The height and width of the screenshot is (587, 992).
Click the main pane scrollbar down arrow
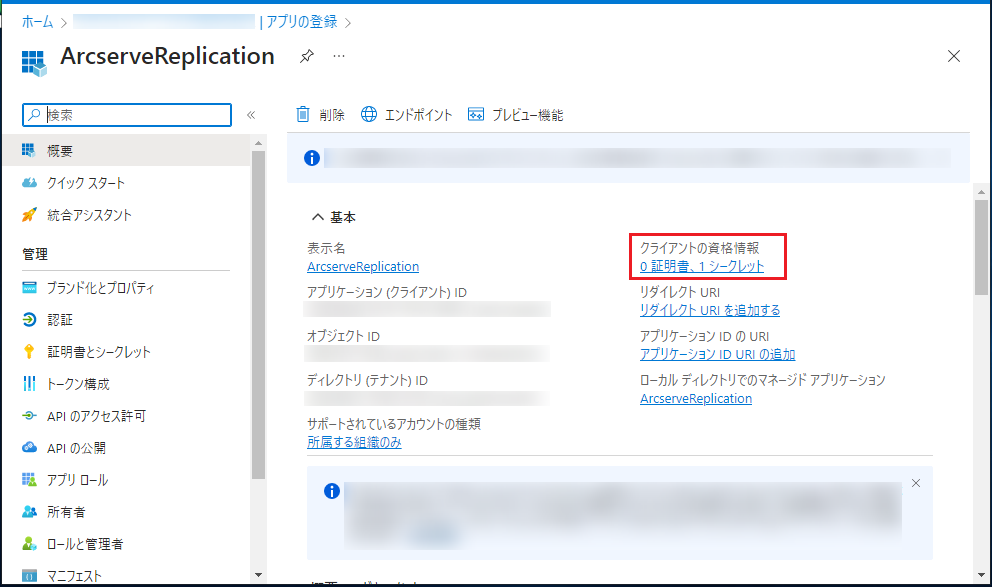pos(981,575)
